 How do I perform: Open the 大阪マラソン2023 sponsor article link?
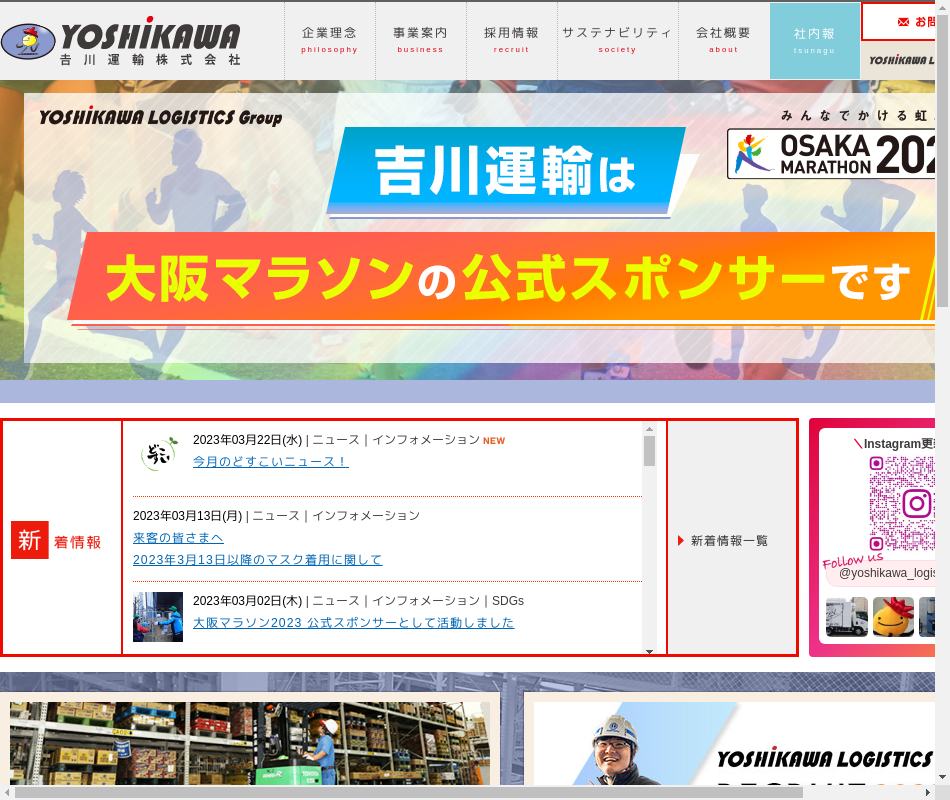click(x=353, y=622)
